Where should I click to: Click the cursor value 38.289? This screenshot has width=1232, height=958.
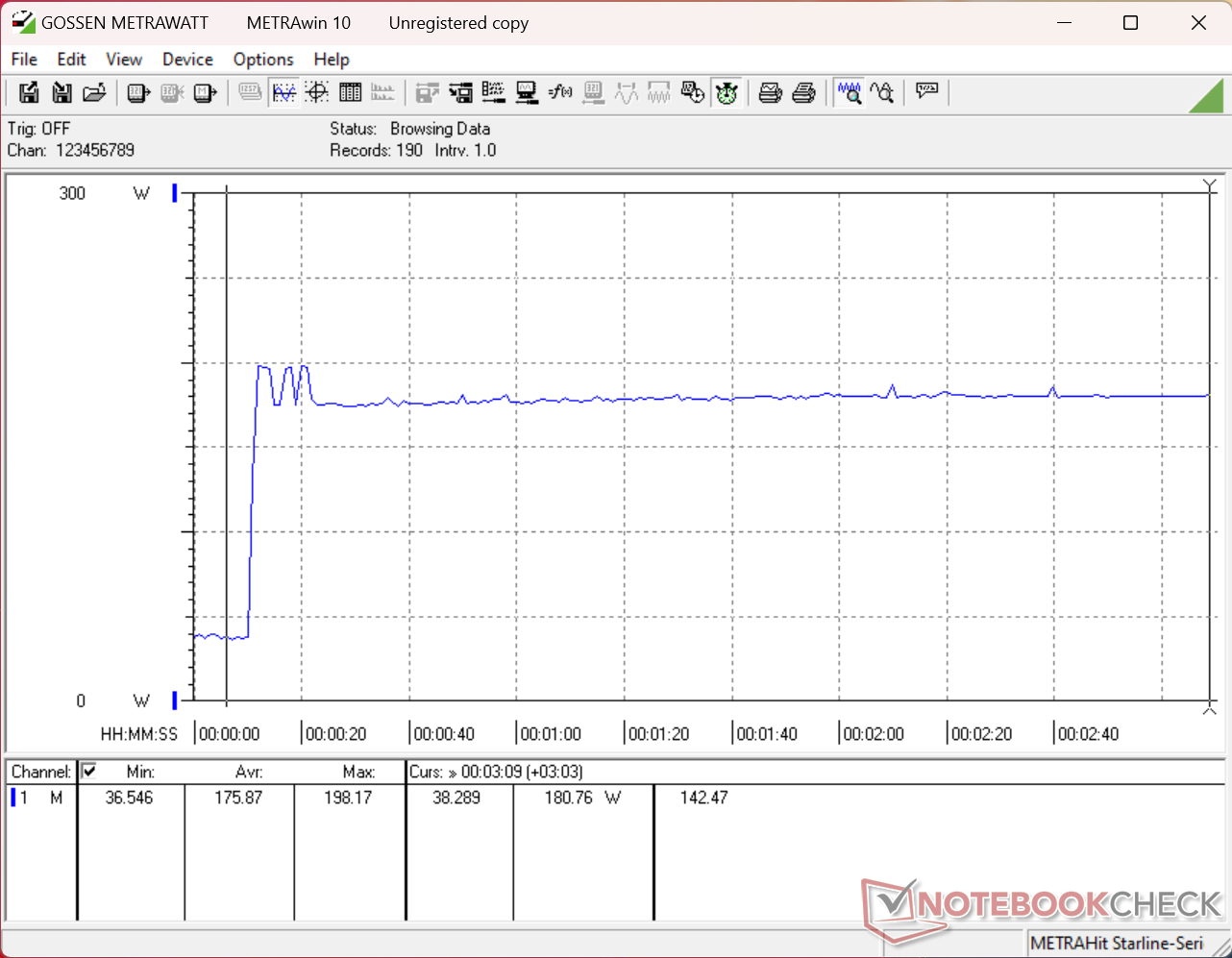click(x=456, y=798)
